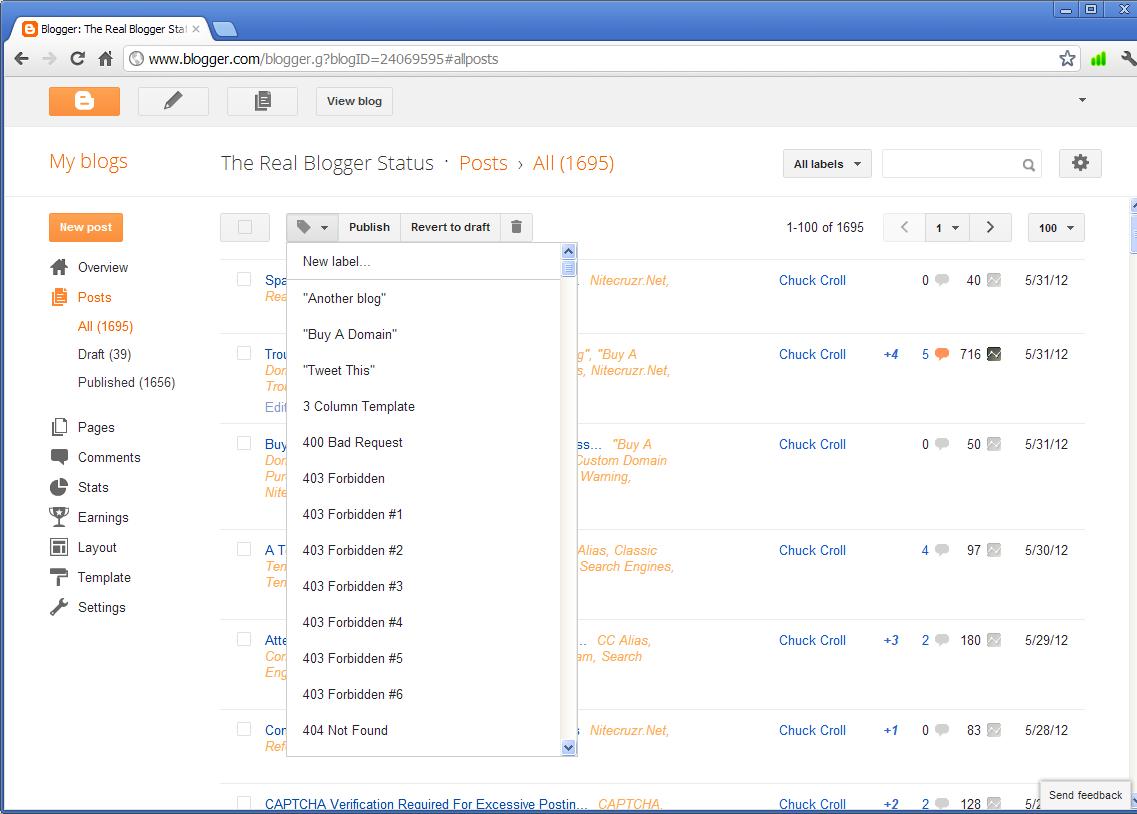Click the Template icon in the sidebar
The image size is (1137, 814).
pos(62,577)
